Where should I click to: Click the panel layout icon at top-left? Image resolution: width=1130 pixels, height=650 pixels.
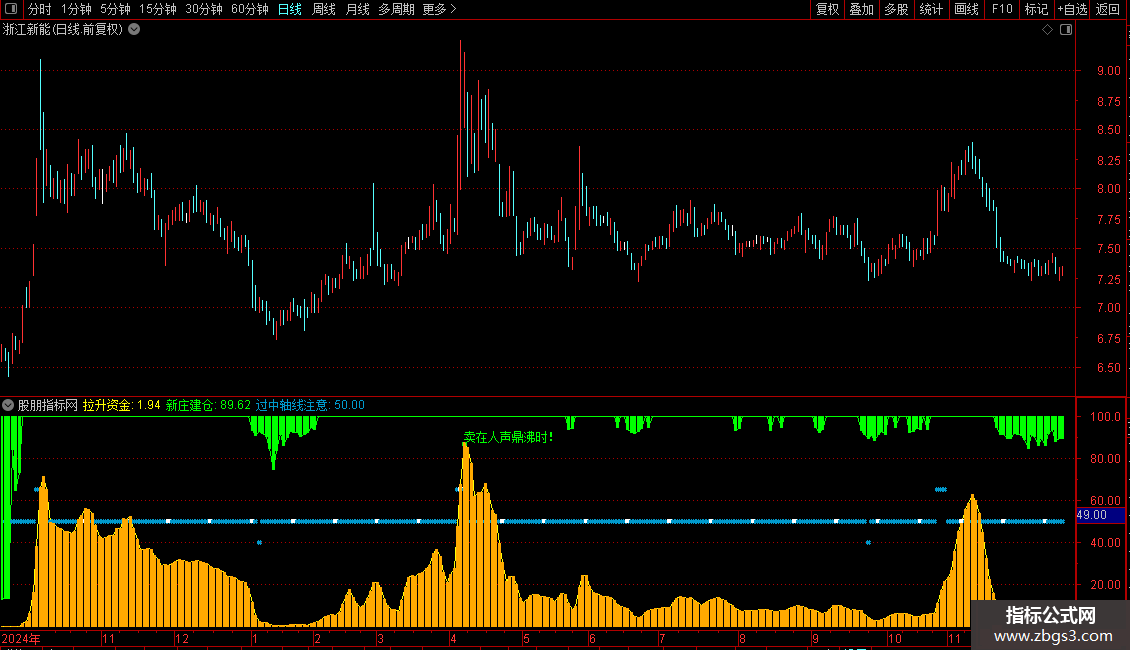coord(11,9)
